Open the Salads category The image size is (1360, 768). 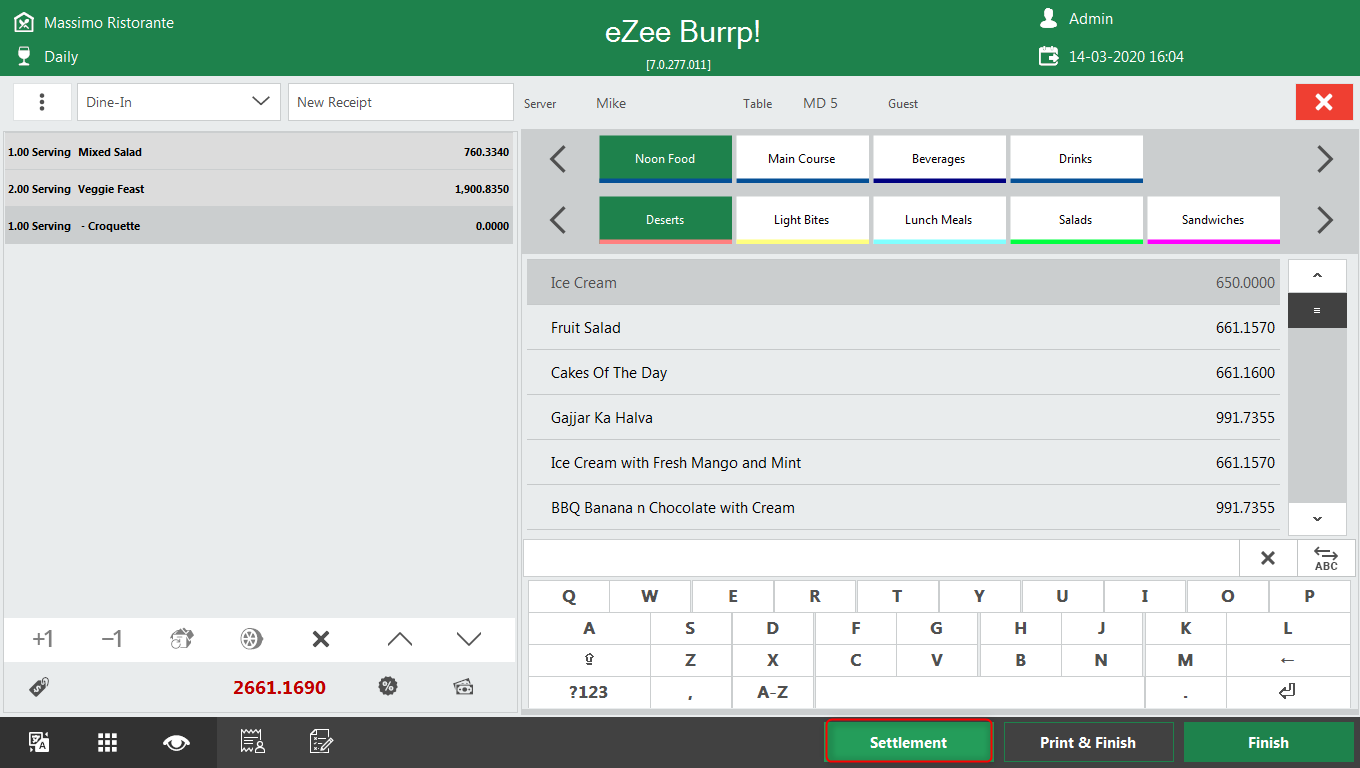(x=1076, y=220)
